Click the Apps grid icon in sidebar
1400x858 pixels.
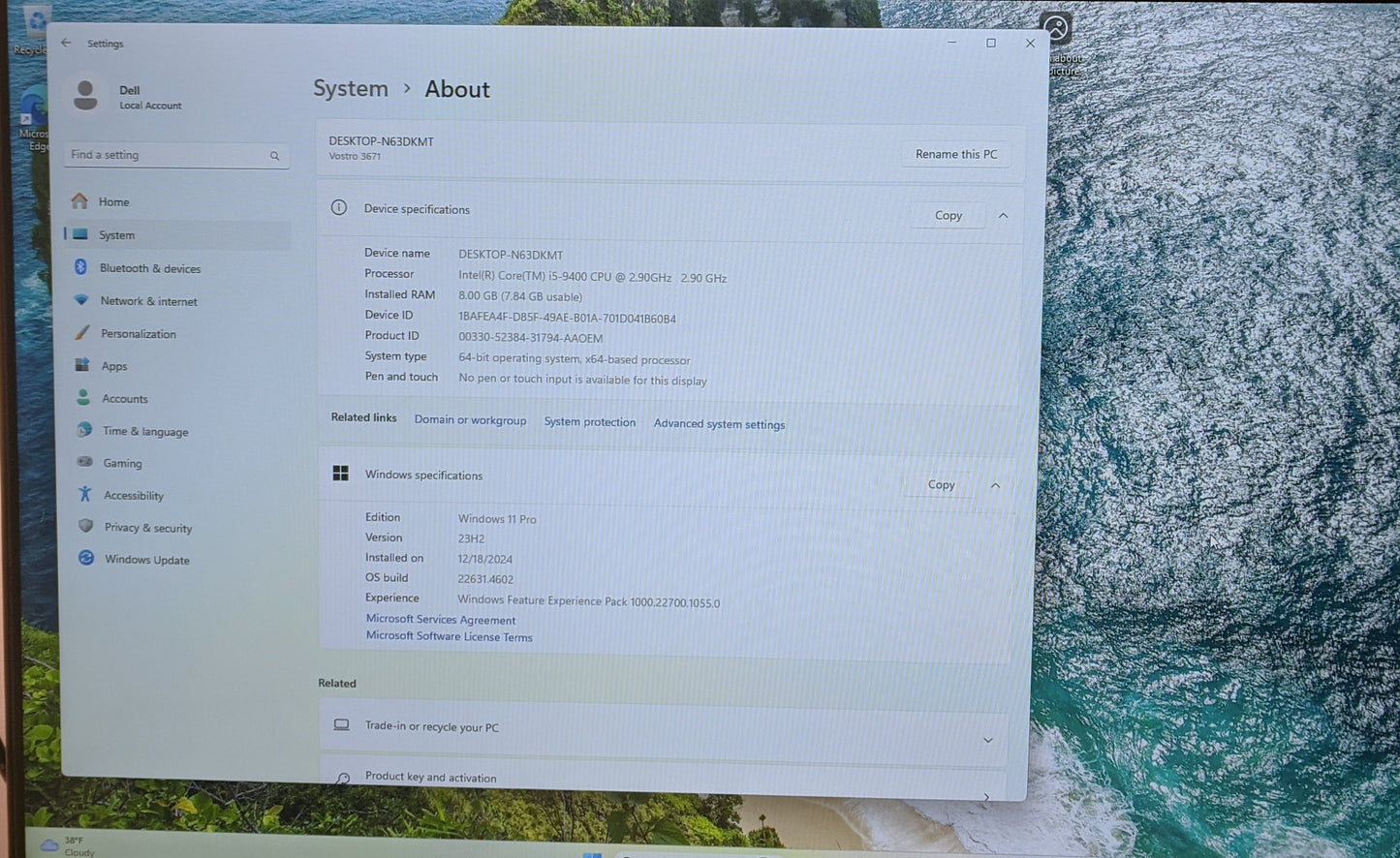82,365
